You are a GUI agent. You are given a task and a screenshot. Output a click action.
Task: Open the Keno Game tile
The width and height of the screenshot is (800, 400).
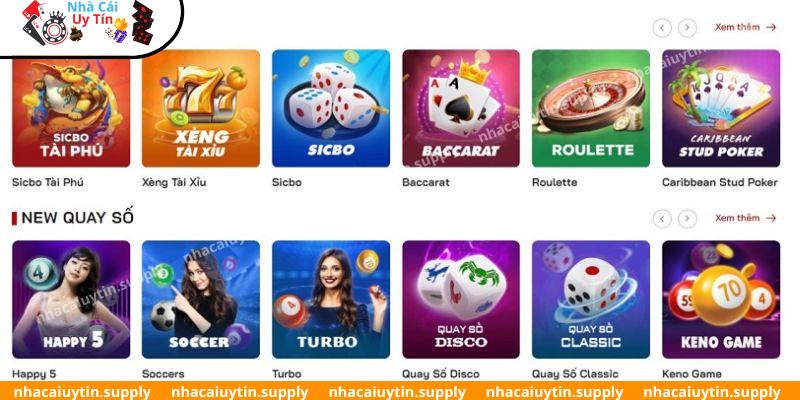coord(721,299)
